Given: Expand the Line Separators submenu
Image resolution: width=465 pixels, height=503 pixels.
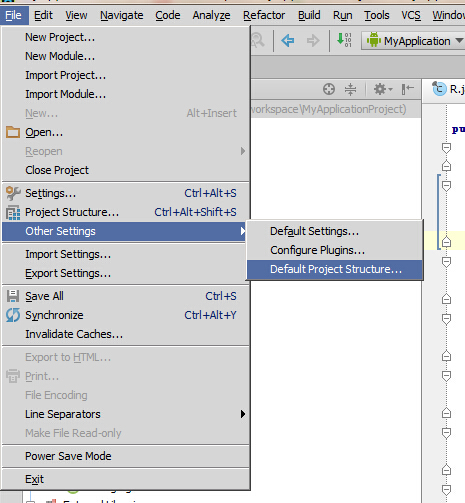Looking at the screenshot, I should (x=125, y=414).
